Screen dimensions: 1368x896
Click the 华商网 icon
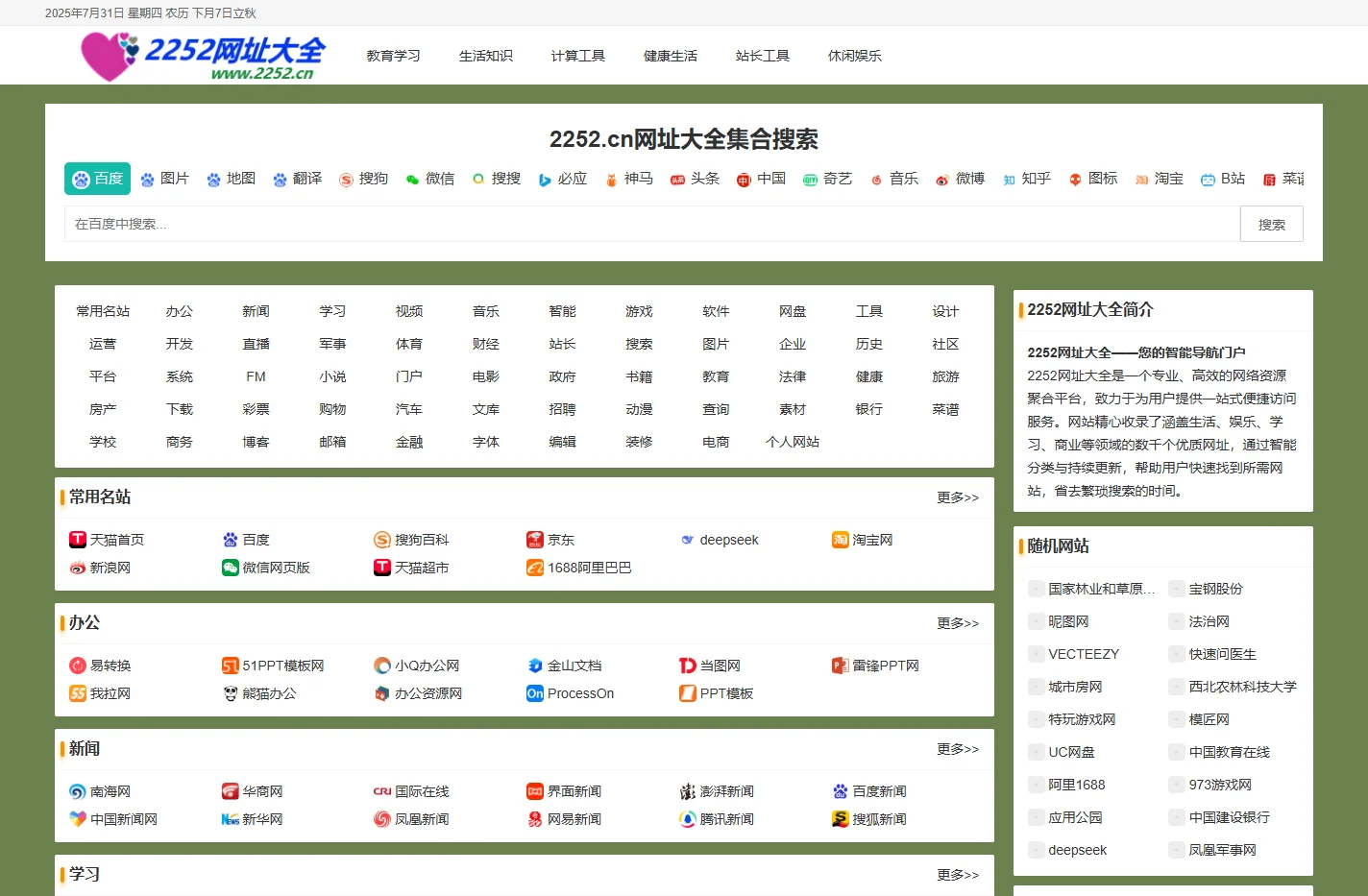click(231, 791)
